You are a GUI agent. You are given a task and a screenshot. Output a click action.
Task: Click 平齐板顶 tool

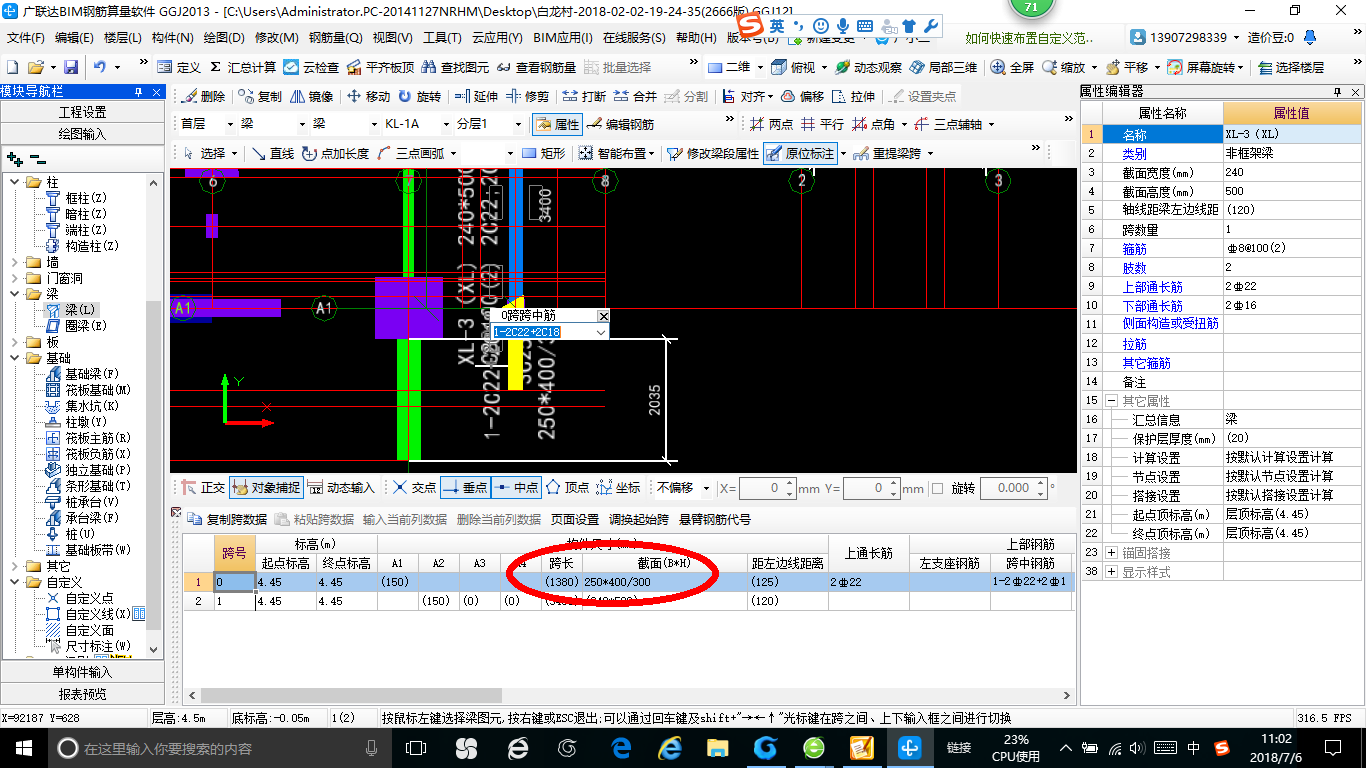click(x=380, y=67)
